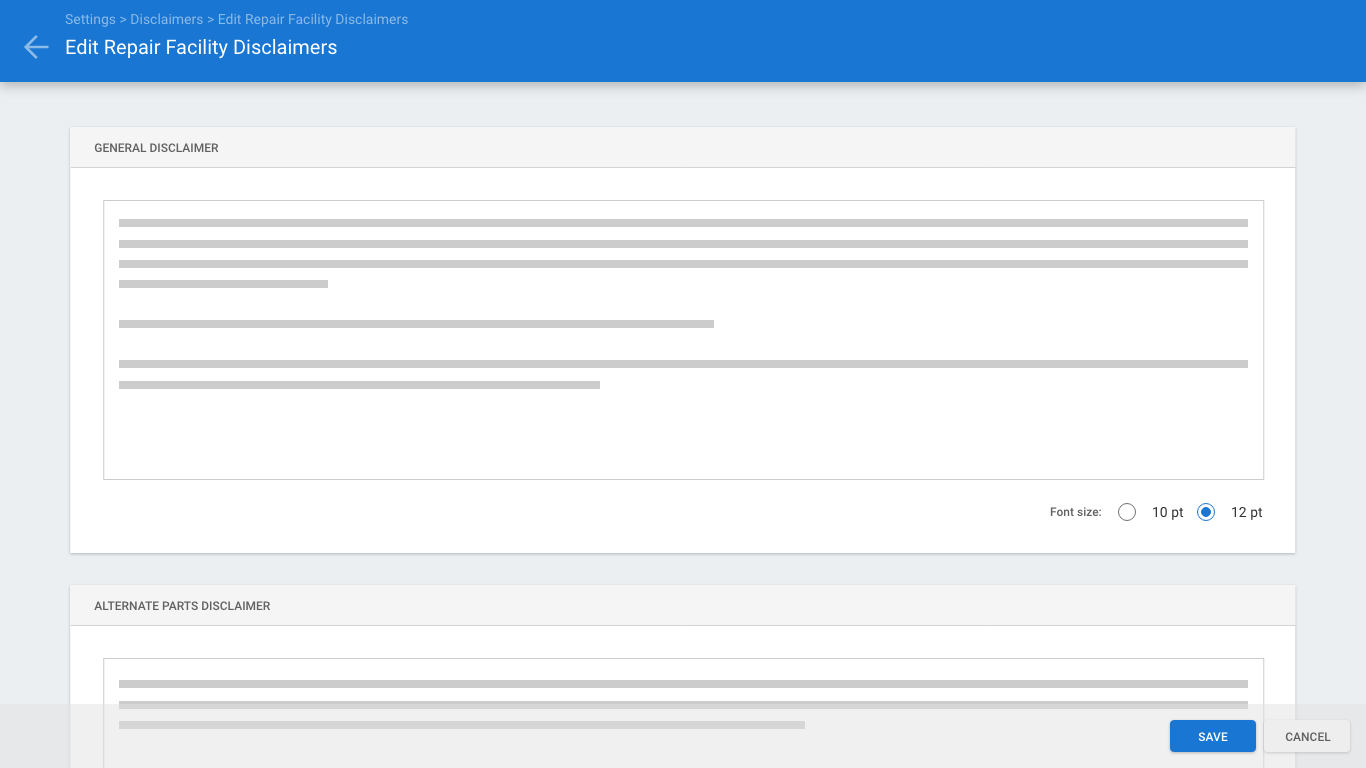Viewport: 1366px width, 768px height.
Task: Click the "10 pt" label text
Action: 1167,512
